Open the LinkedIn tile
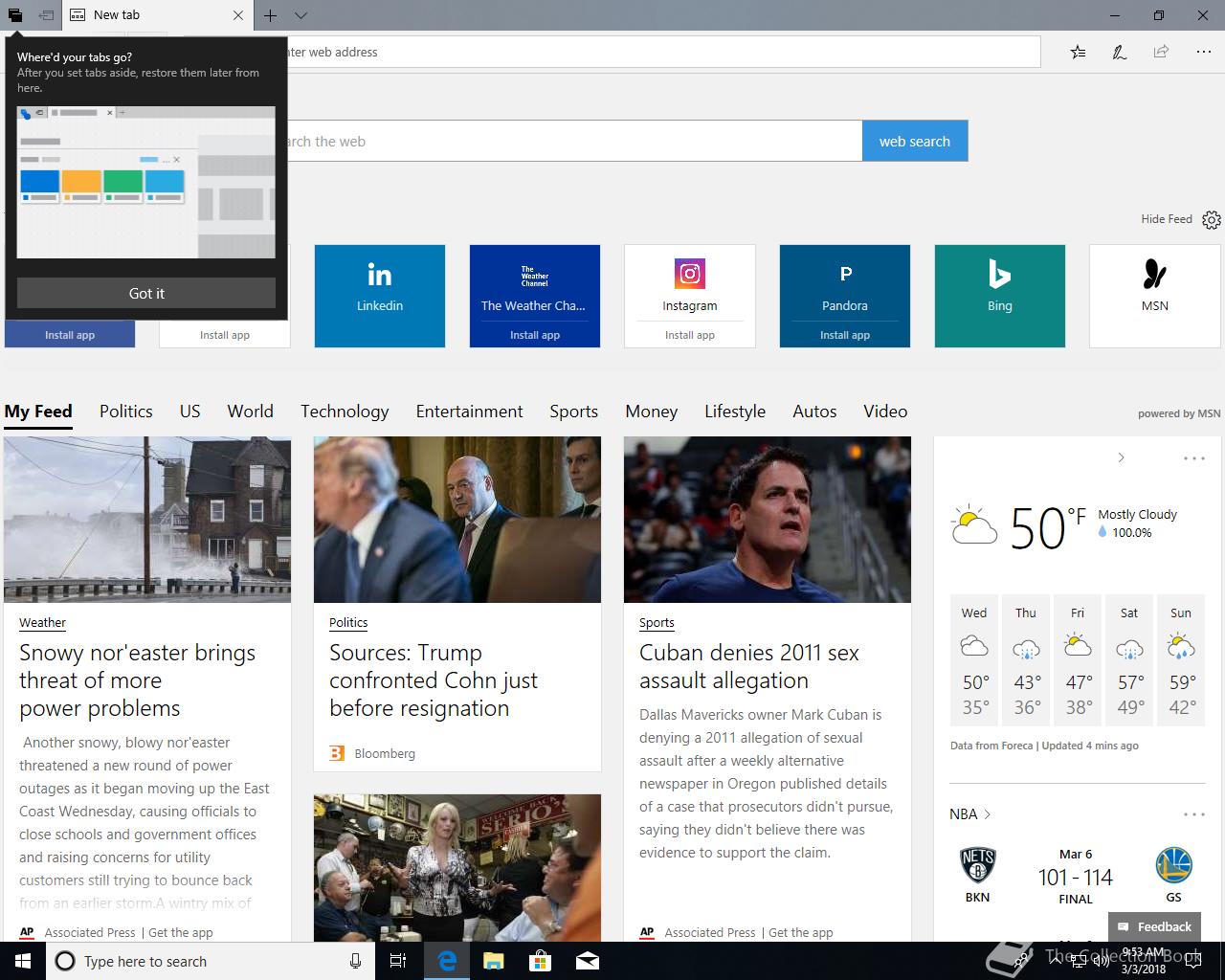Image resolution: width=1225 pixels, height=980 pixels. pos(380,296)
